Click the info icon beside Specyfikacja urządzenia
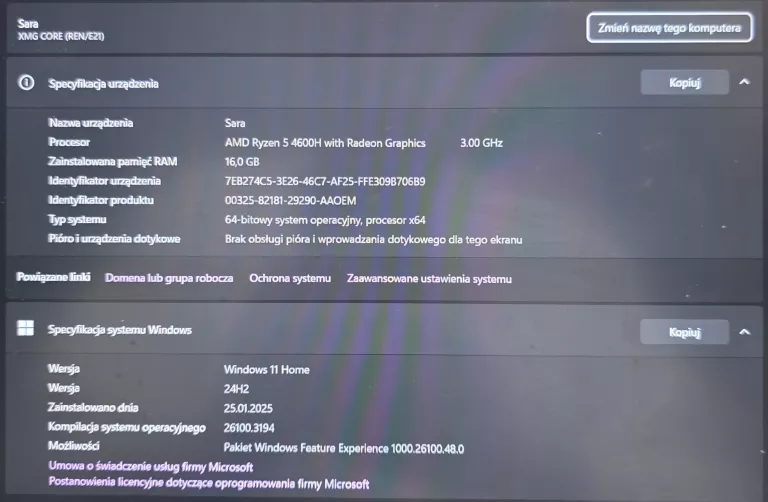 pyautogui.click(x=26, y=82)
